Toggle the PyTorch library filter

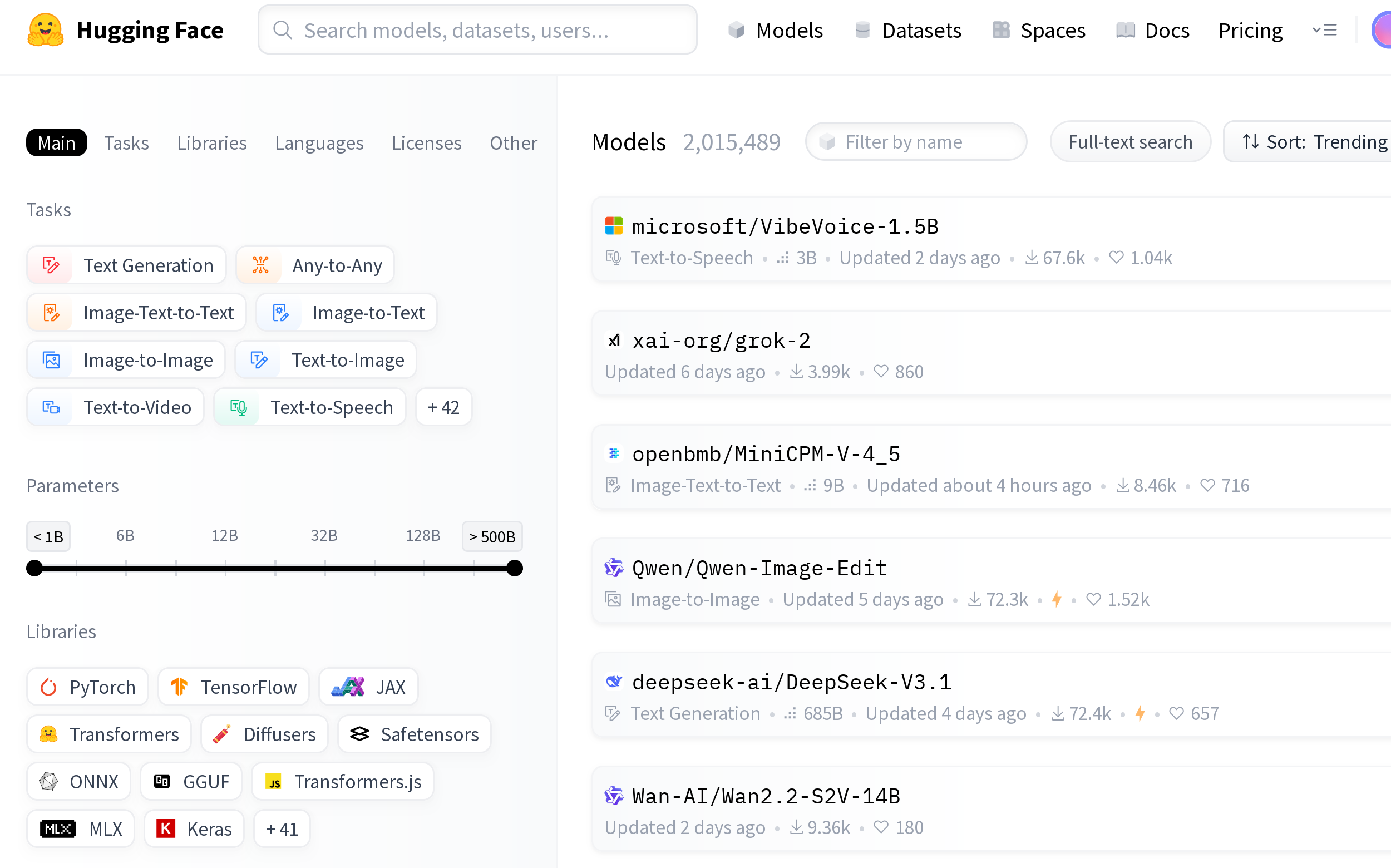tap(87, 687)
